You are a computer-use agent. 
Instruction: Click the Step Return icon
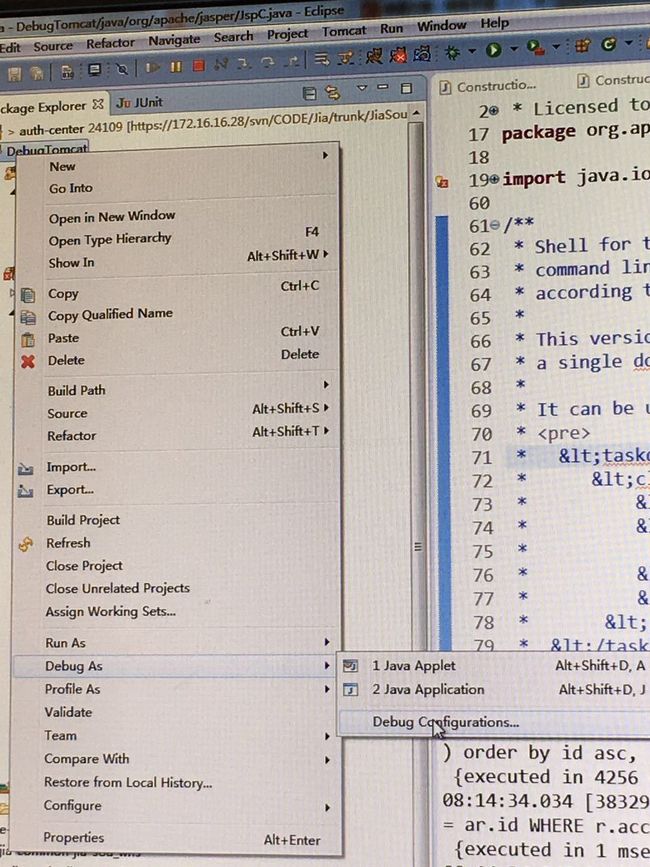pyautogui.click(x=293, y=61)
